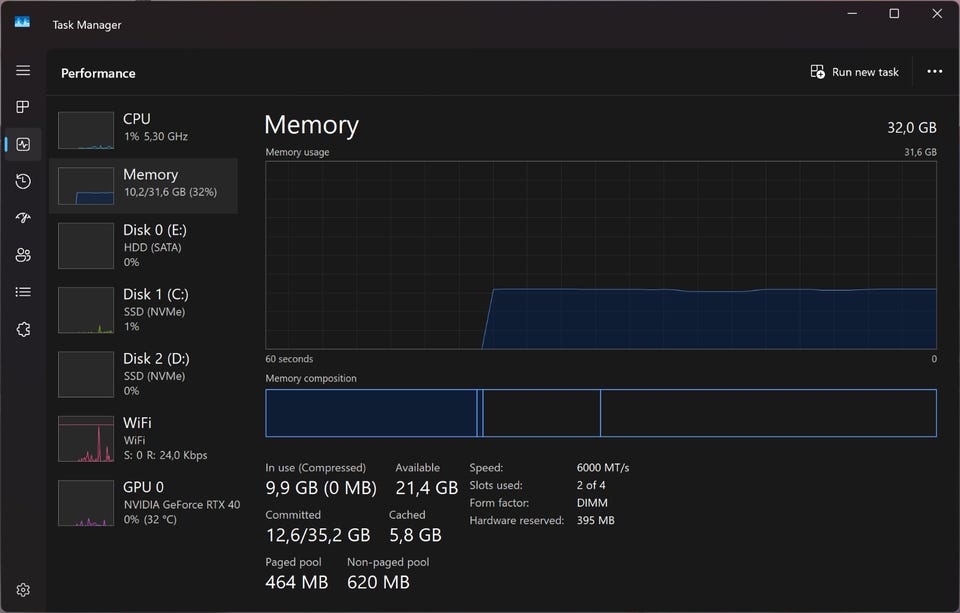Open the three-dot more options menu
The width and height of the screenshot is (960, 613).
[934, 72]
